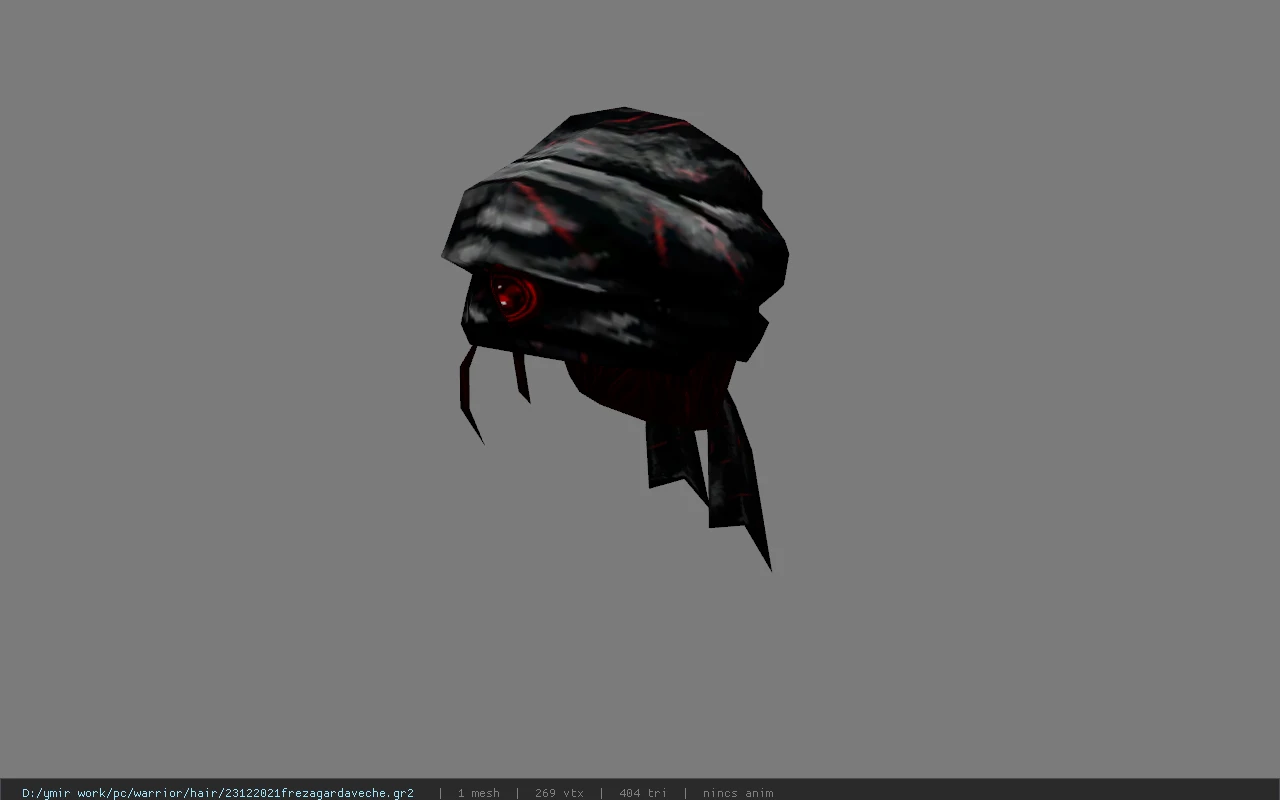Click the file path ending in frezagardaveche.gr2
The height and width of the screenshot is (800, 1280).
pos(218,793)
